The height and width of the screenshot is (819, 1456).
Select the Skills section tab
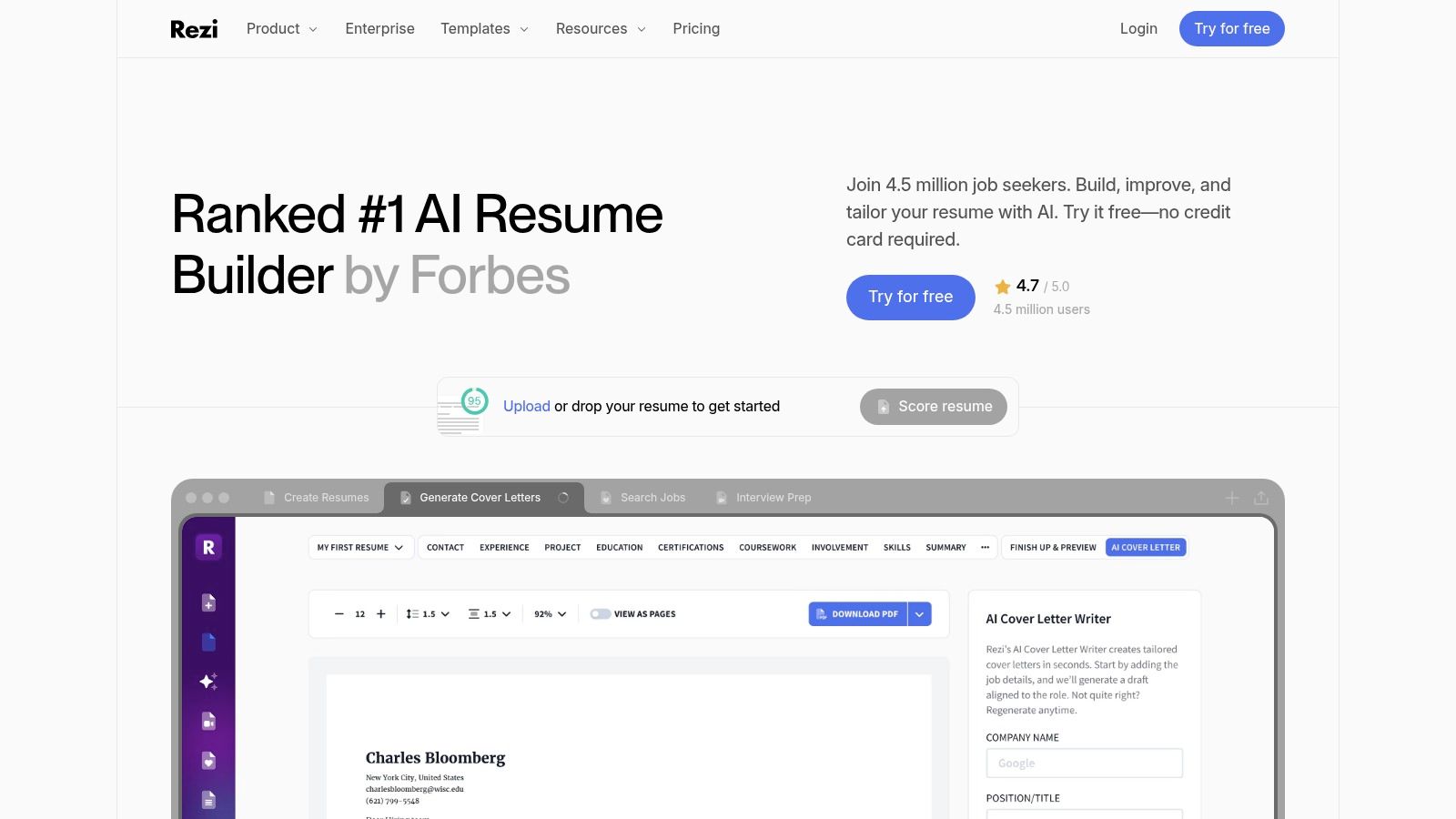[x=897, y=548]
